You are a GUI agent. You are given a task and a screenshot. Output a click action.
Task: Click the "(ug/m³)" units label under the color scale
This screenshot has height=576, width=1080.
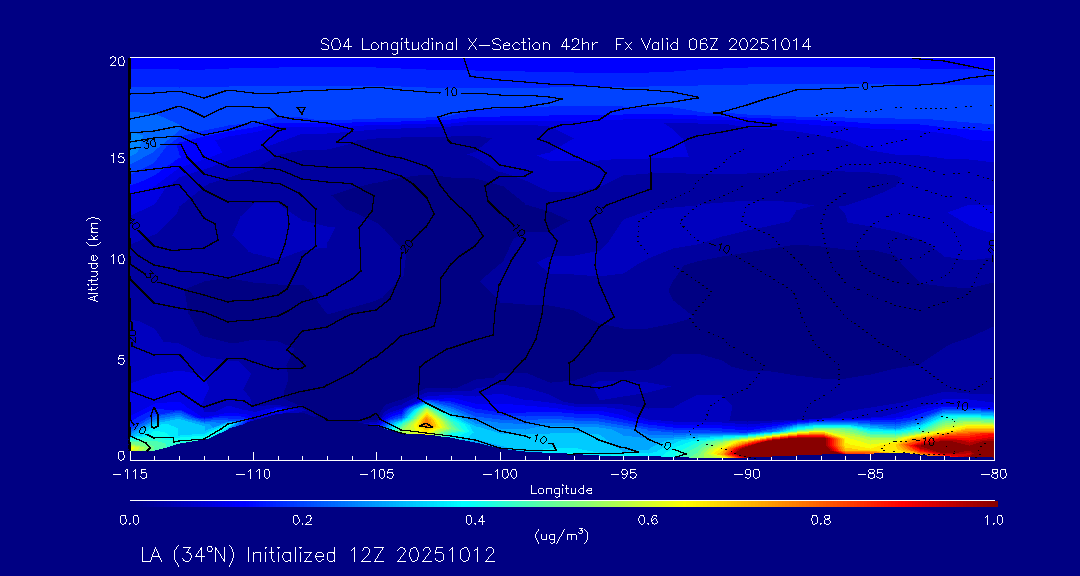[x=561, y=535]
